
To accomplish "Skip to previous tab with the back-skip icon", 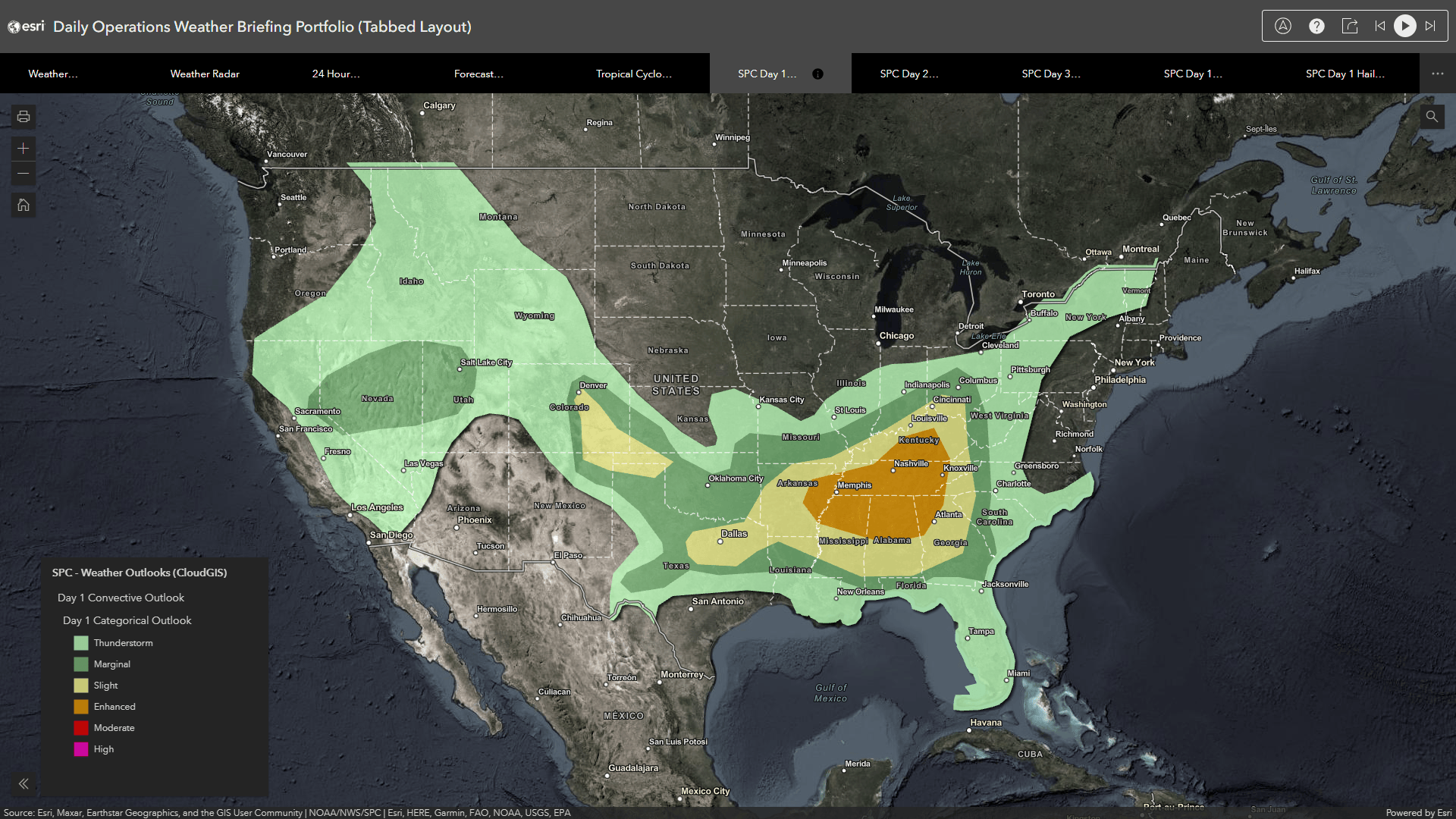I will (1380, 25).
